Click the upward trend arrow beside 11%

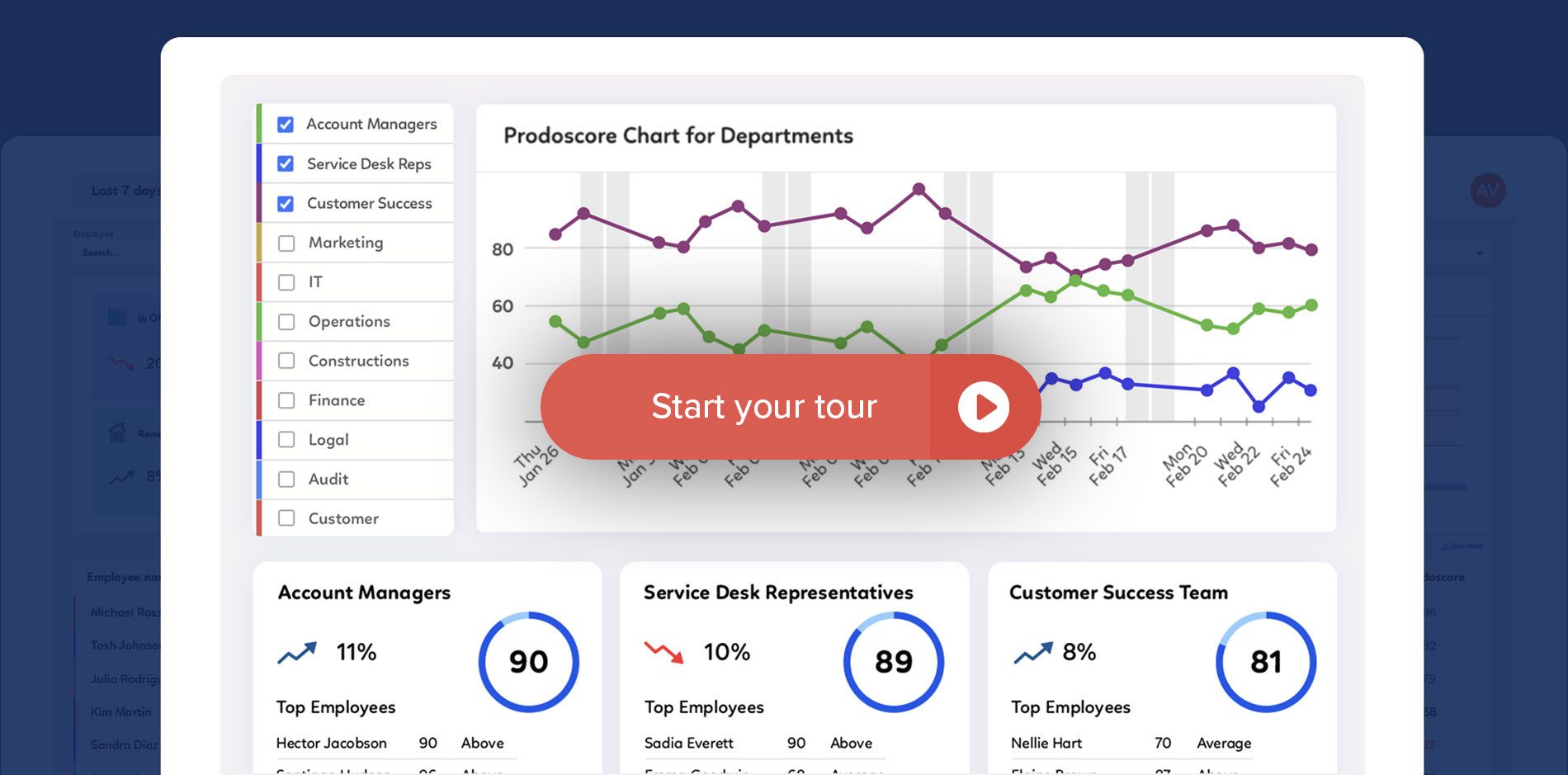297,653
